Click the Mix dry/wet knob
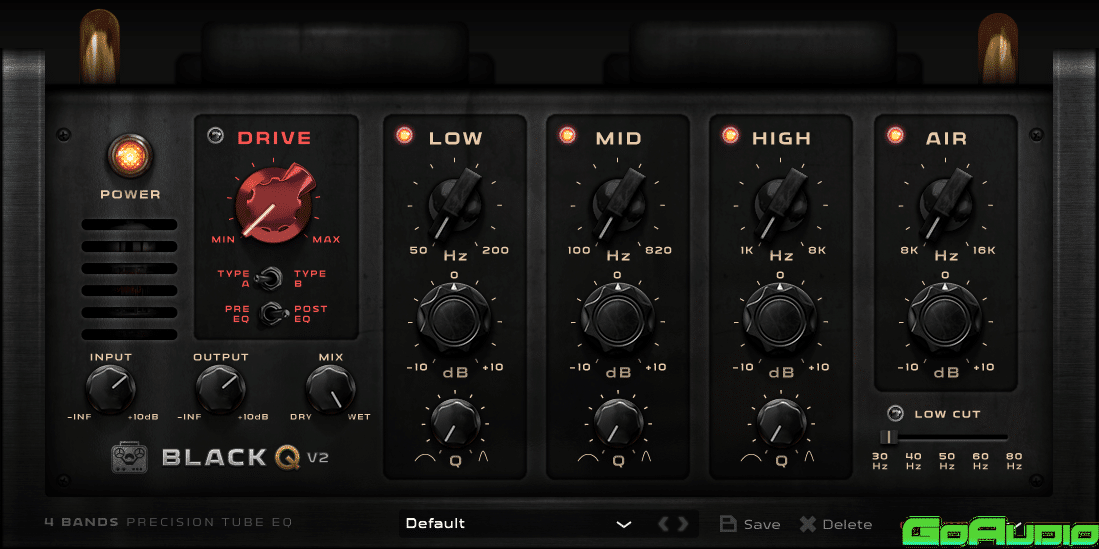Image resolution: width=1099 pixels, height=549 pixels. (x=330, y=388)
